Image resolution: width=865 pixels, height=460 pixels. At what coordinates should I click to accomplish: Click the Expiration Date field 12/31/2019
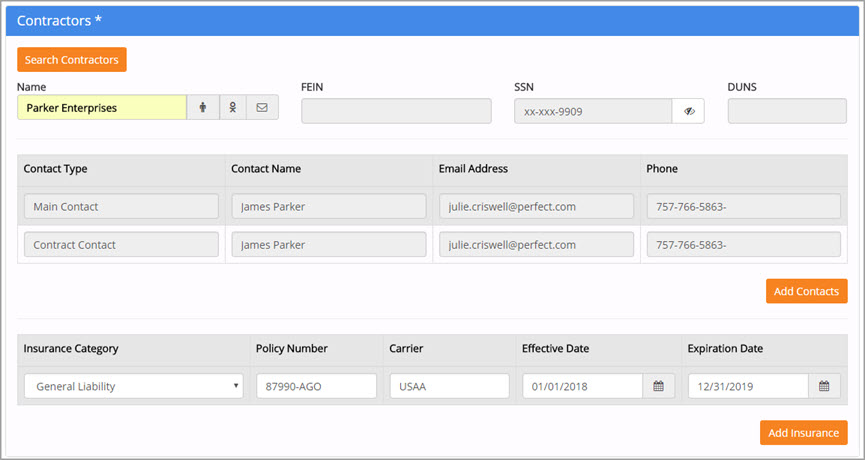[x=748, y=386]
